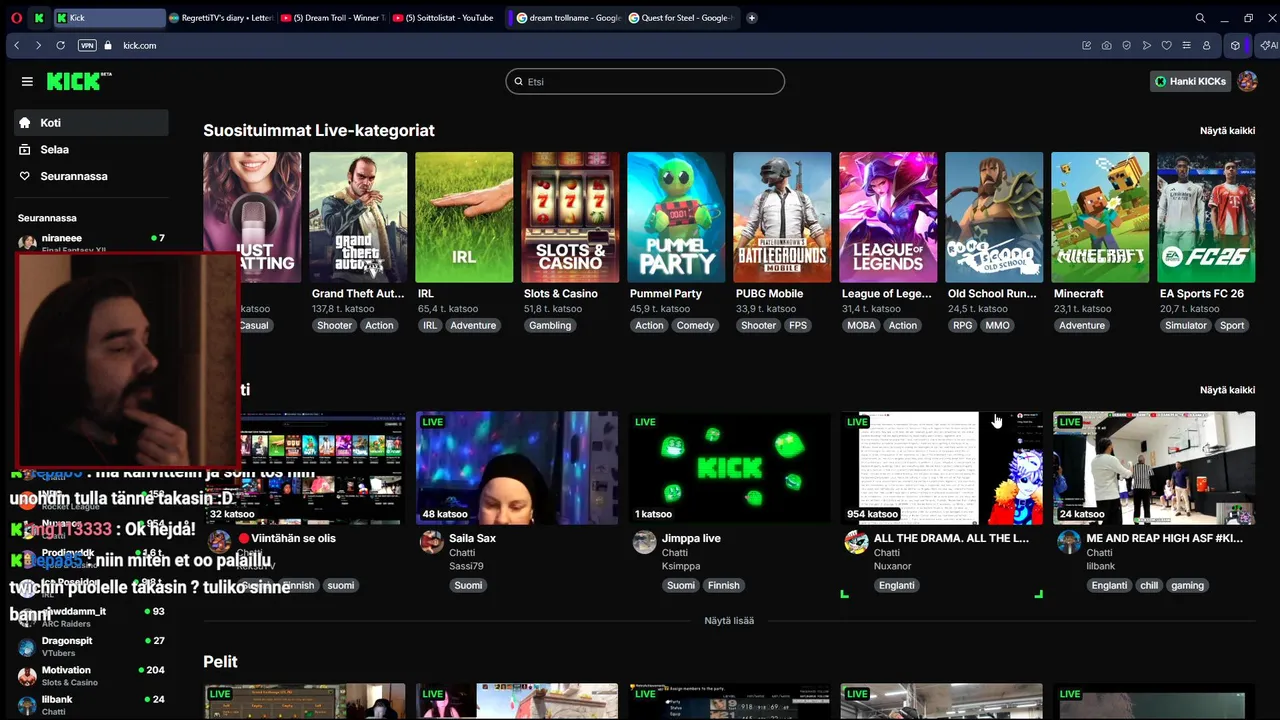
Task: Open the browser tab search magnifier
Action: pyautogui.click(x=1200, y=17)
